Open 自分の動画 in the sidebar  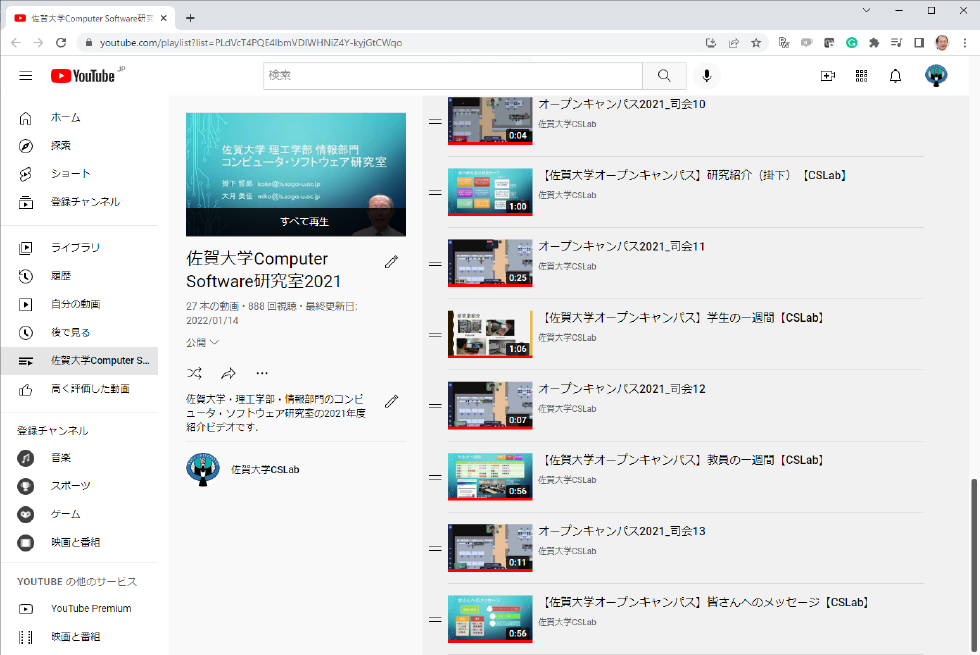coord(79,304)
